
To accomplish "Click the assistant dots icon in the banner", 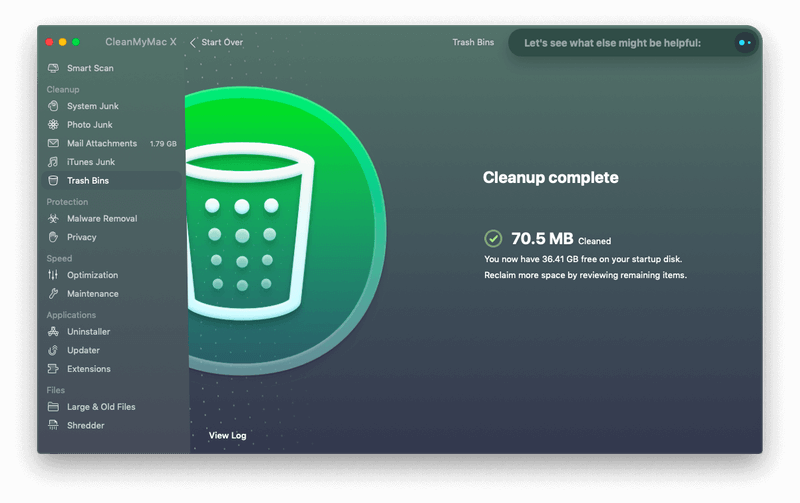I will pyautogui.click(x=745, y=43).
